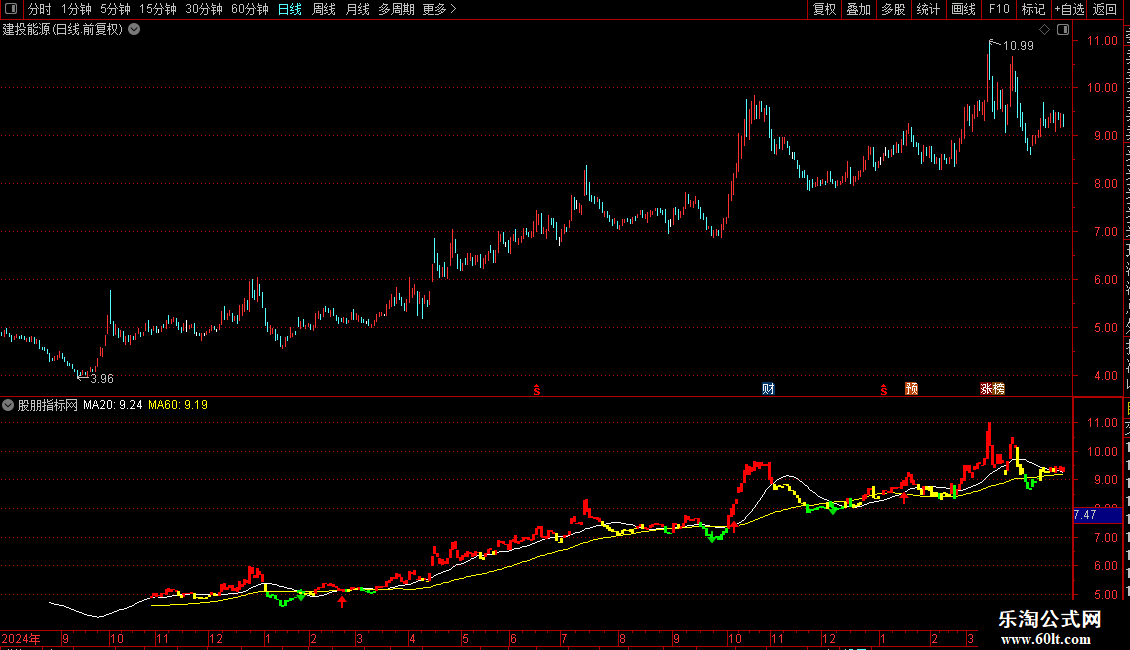Select the 30分钟 period
This screenshot has width=1130, height=650.
(x=204, y=9)
